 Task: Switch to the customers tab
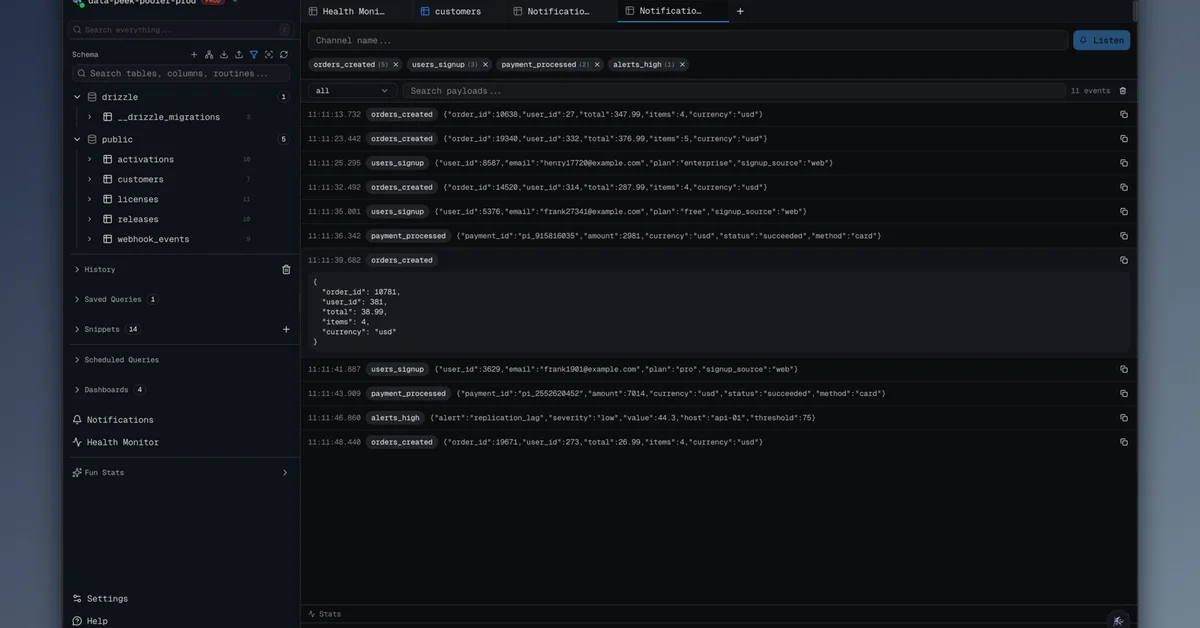tap(457, 11)
